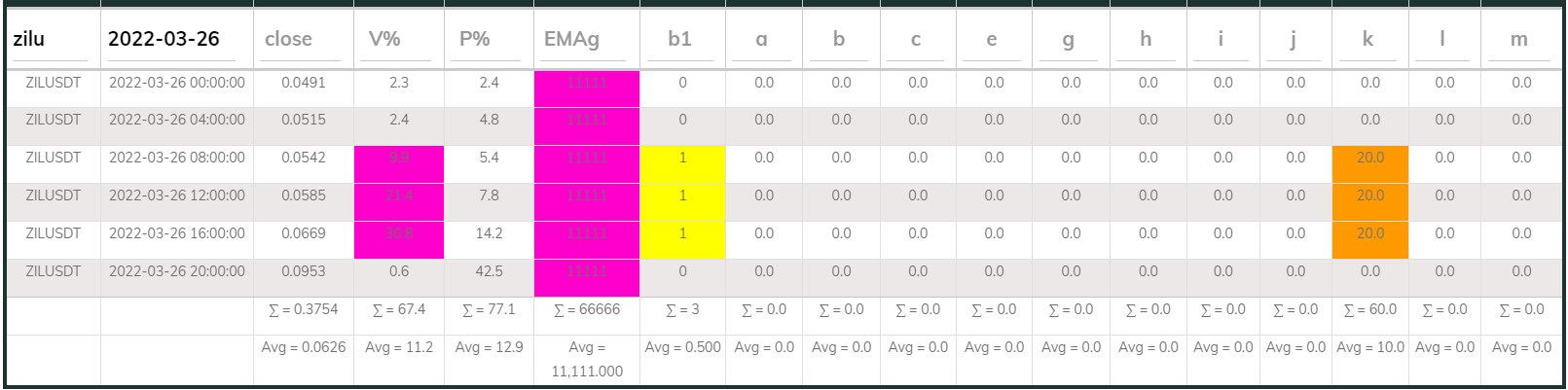This screenshot has width=1568, height=390.
Task: Select the b1 column header
Action: click(x=679, y=40)
